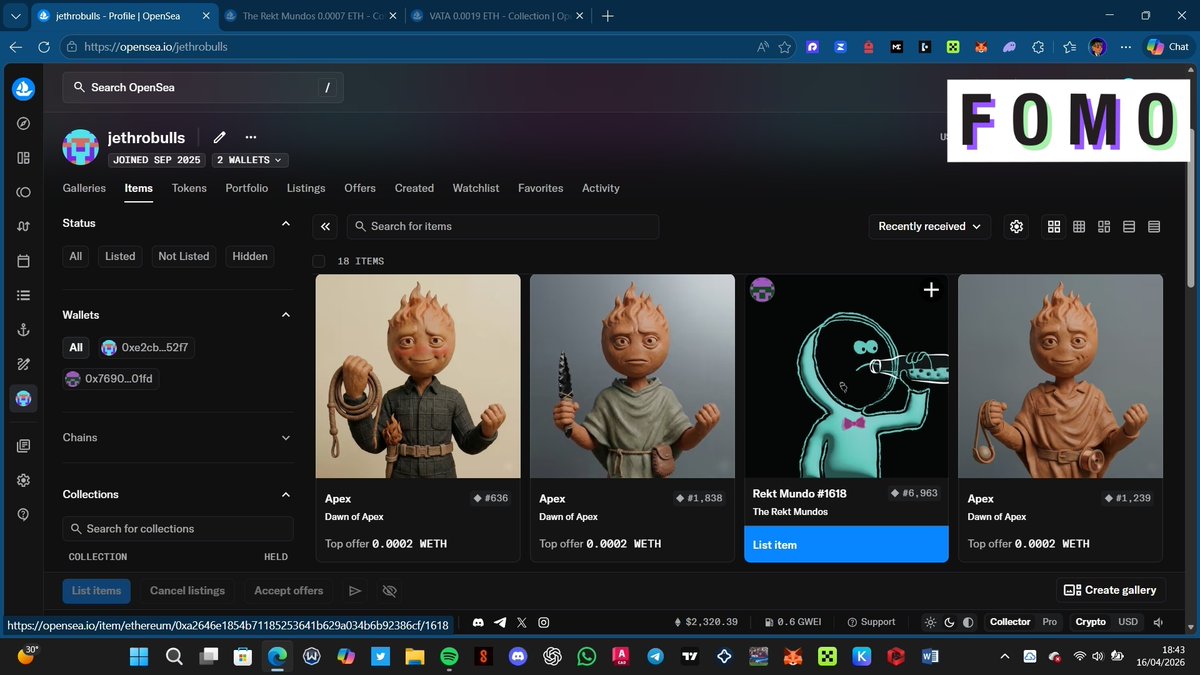Switch to the Listings tab
The height and width of the screenshot is (675, 1200).
306,188
